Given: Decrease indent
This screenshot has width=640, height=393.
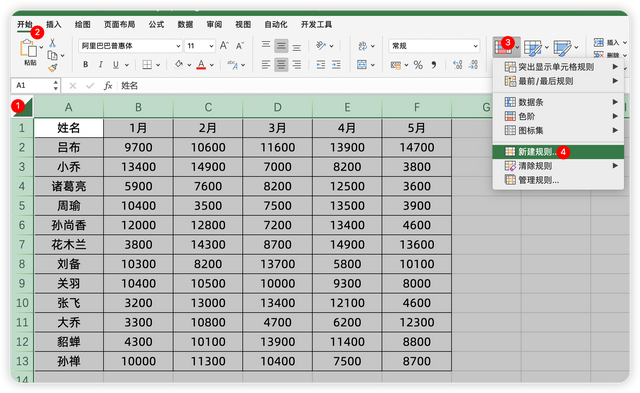Looking at the screenshot, I should click(x=321, y=64).
